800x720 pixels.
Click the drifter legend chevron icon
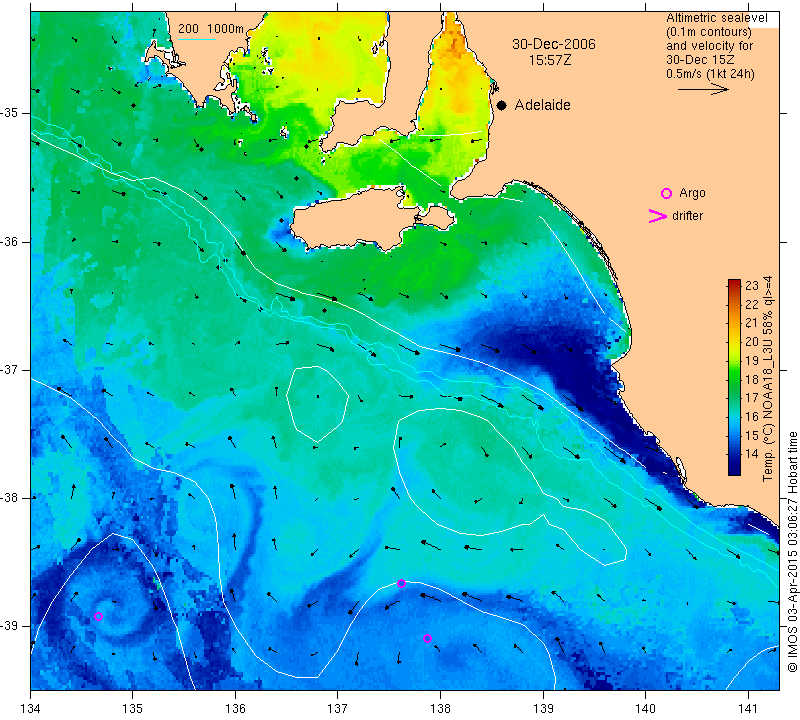pyautogui.click(x=658, y=216)
